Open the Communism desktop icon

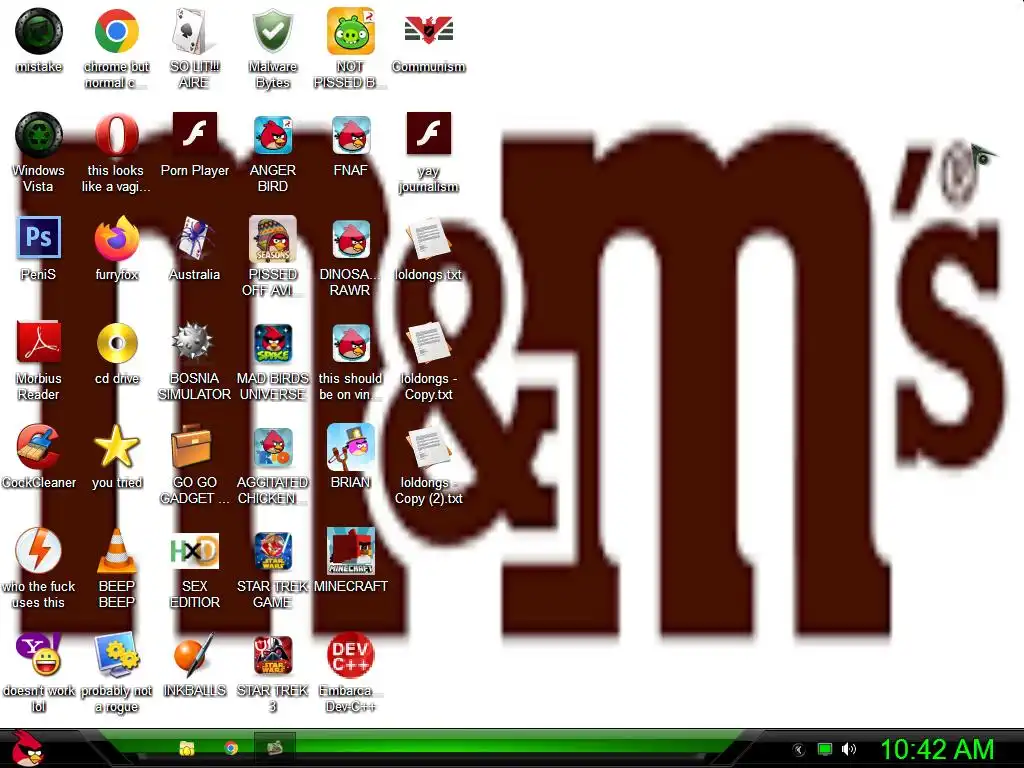pyautogui.click(x=428, y=31)
